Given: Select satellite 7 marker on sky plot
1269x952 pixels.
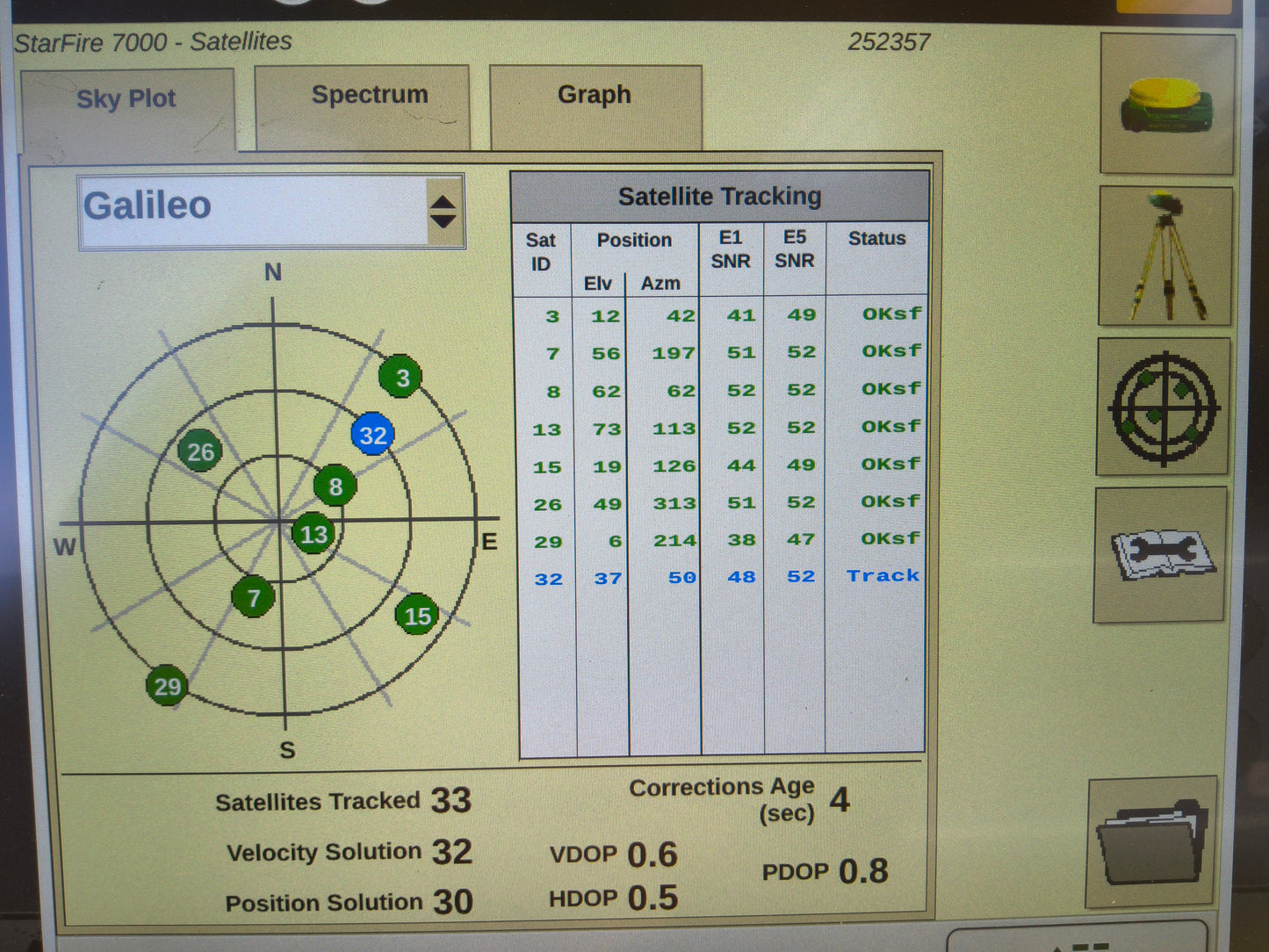Looking at the screenshot, I should point(253,597).
